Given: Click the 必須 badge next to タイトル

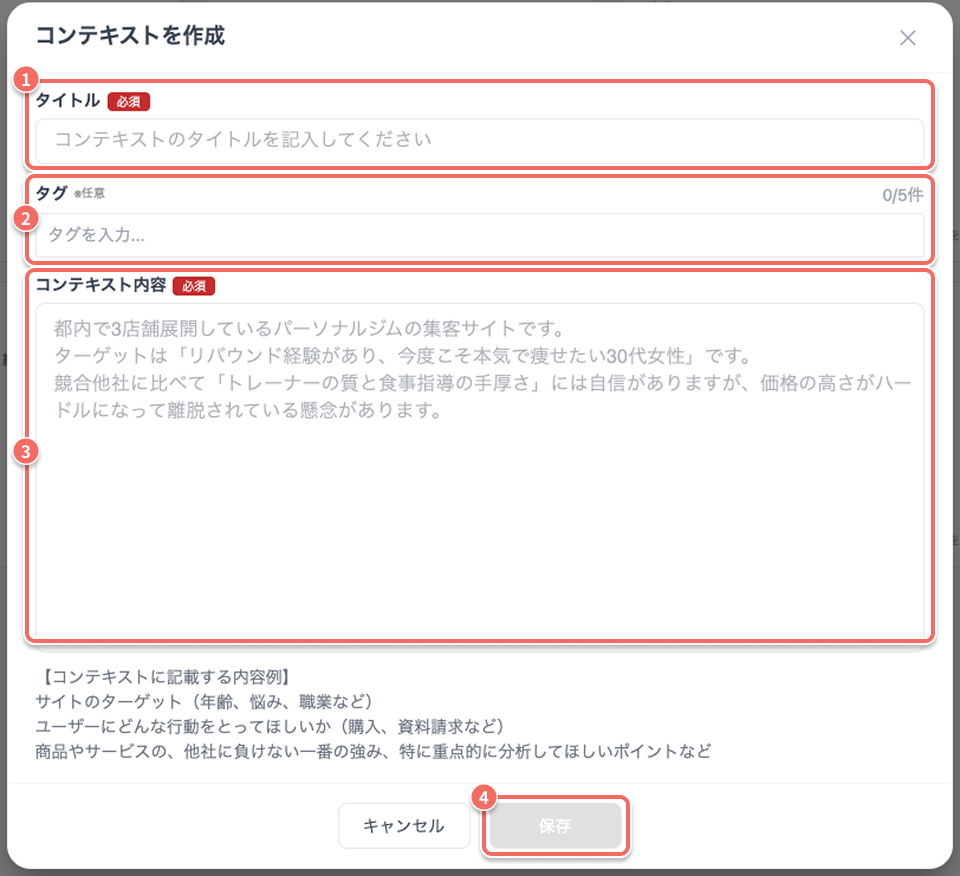Looking at the screenshot, I should tap(129, 102).
